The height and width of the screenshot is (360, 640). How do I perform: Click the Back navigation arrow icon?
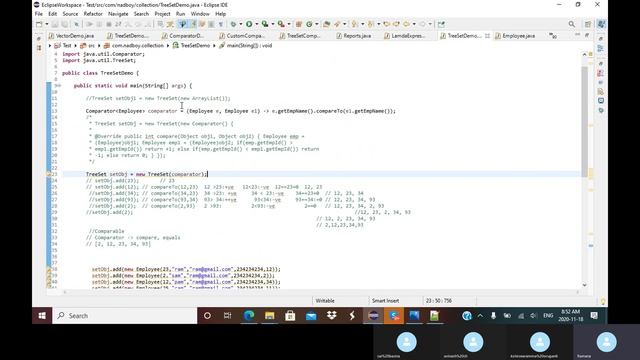pyautogui.click(x=406, y=24)
